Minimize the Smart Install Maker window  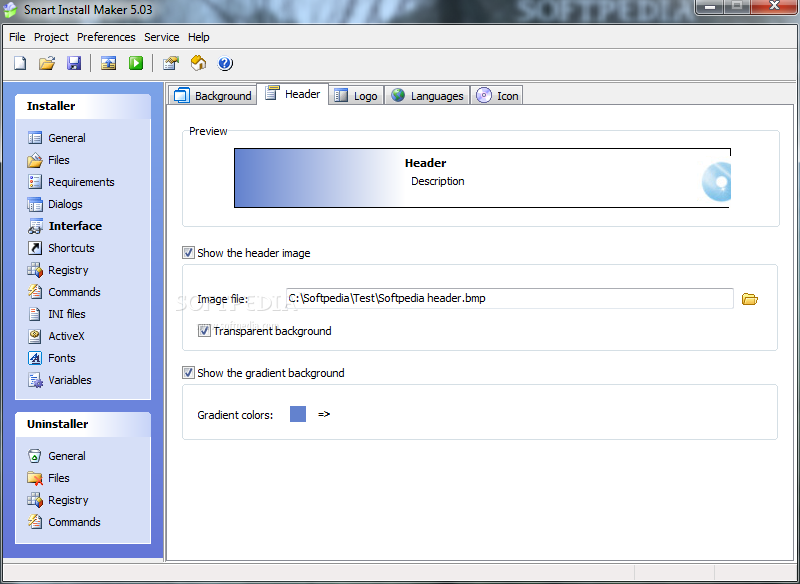click(x=709, y=7)
